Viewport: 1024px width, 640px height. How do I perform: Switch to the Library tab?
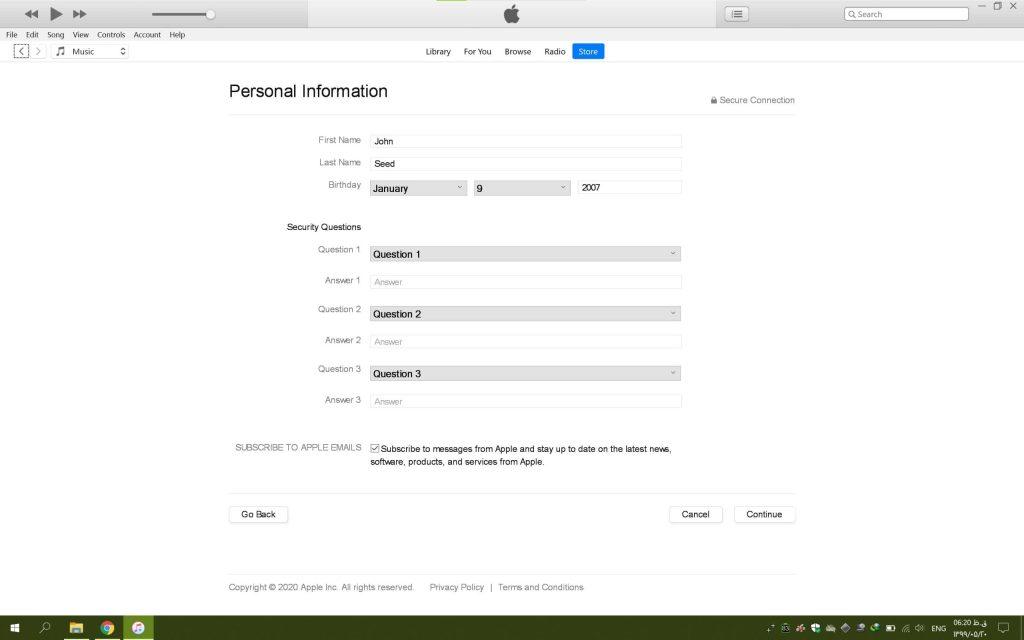tap(438, 52)
